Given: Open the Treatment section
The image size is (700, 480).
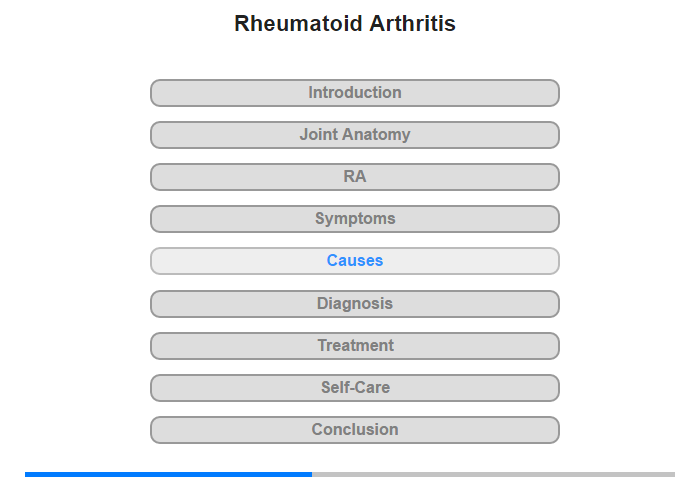Looking at the screenshot, I should point(355,346).
